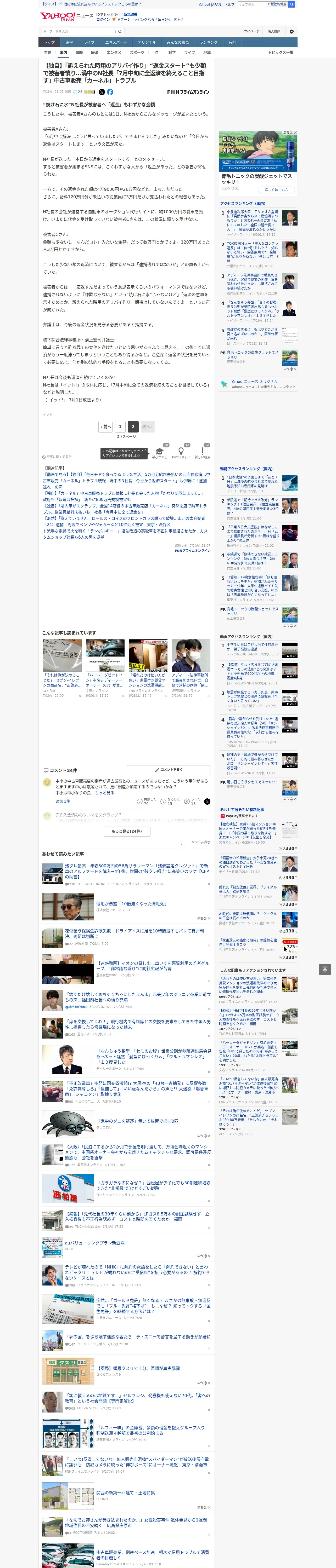This screenshot has width=336, height=1568.
Task: Click the うーん reaction on the comment
Action: click(x=193, y=802)
